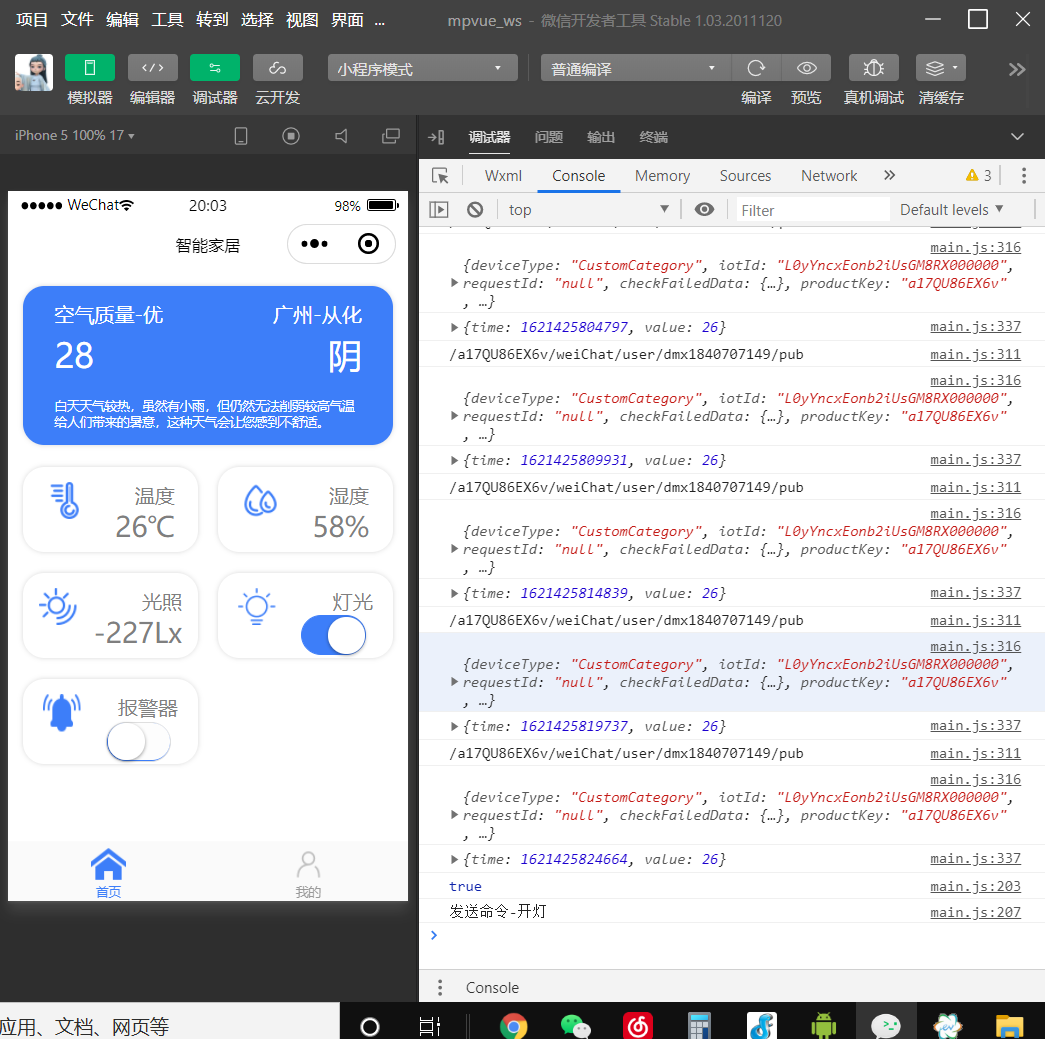The width and height of the screenshot is (1045, 1039).
Task: Toggle the 灯光 light switch off
Action: pyautogui.click(x=333, y=635)
